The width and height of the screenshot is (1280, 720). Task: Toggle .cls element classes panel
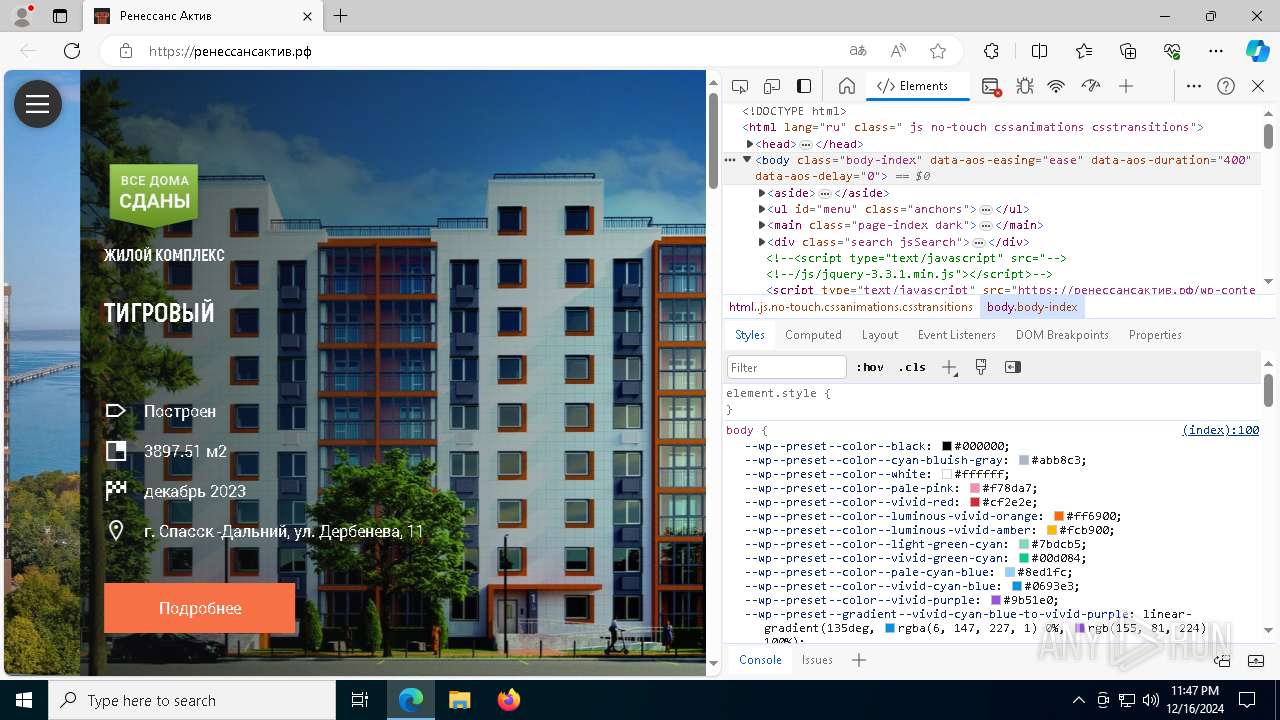[912, 367]
